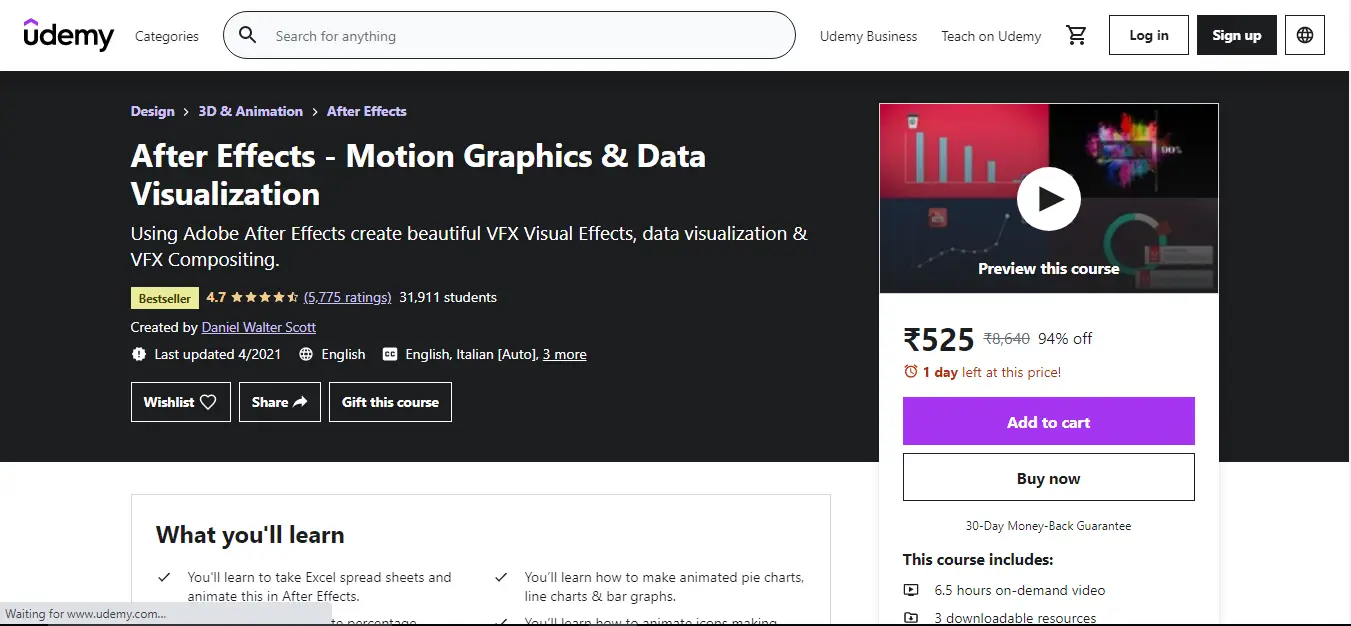The image size is (1351, 626).
Task: Click the search magnifier icon
Action: (247, 34)
